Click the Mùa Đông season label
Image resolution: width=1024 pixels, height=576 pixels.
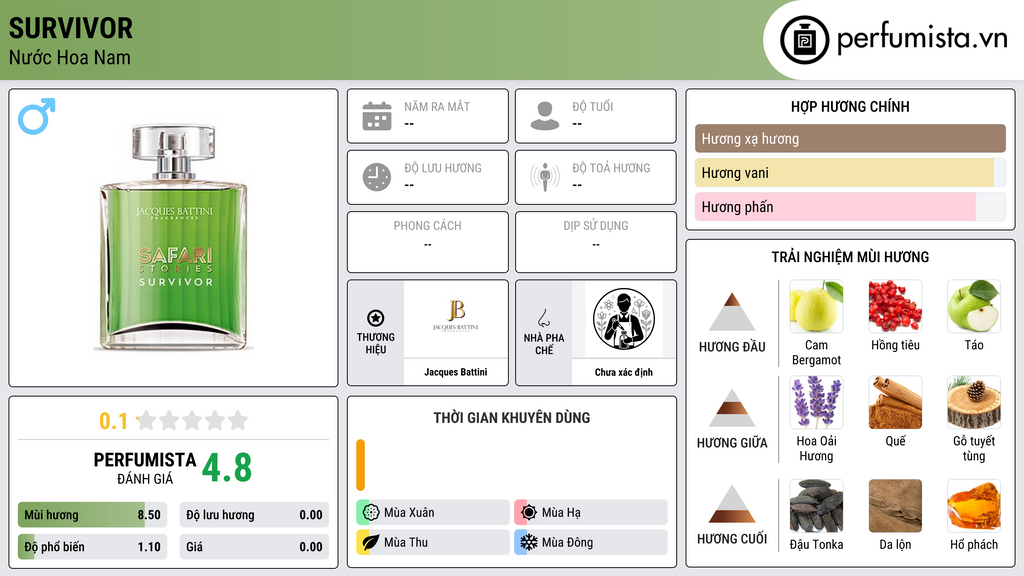point(568,542)
